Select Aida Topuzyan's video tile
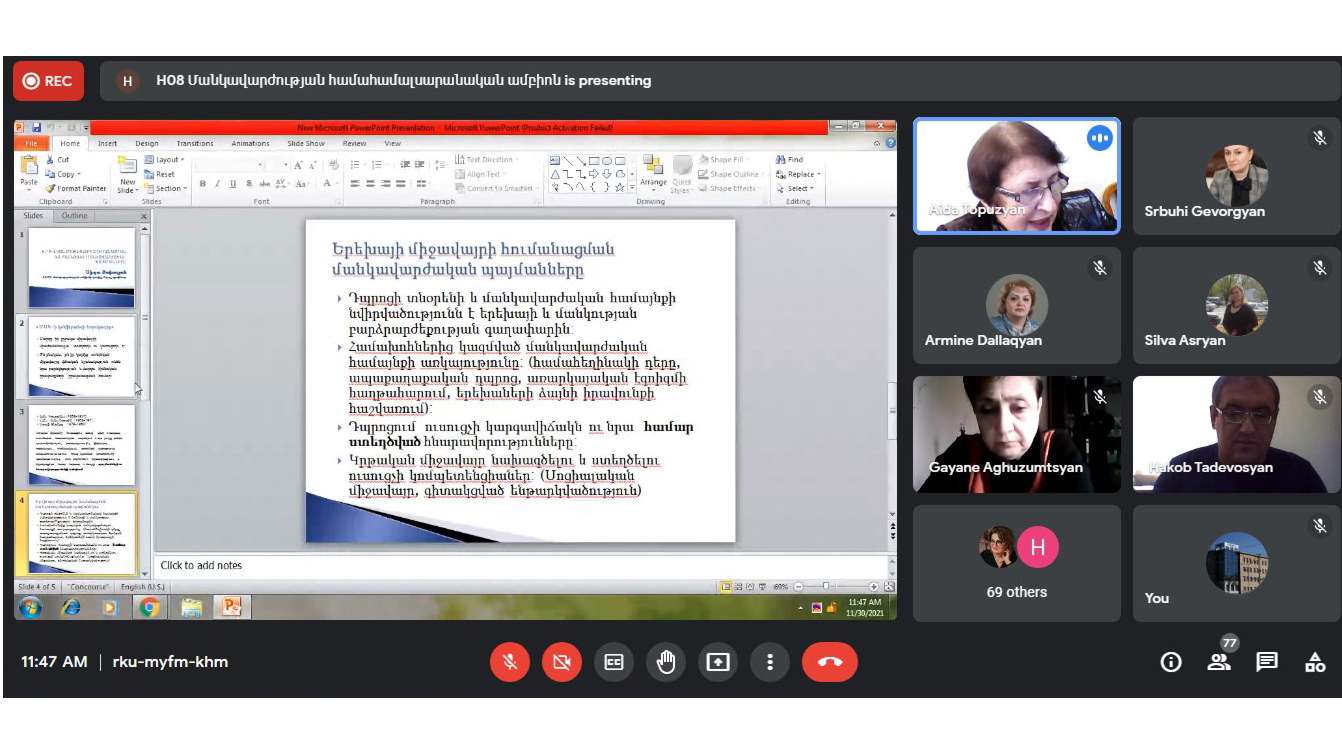This screenshot has height=754, width=1342. tap(1016, 177)
